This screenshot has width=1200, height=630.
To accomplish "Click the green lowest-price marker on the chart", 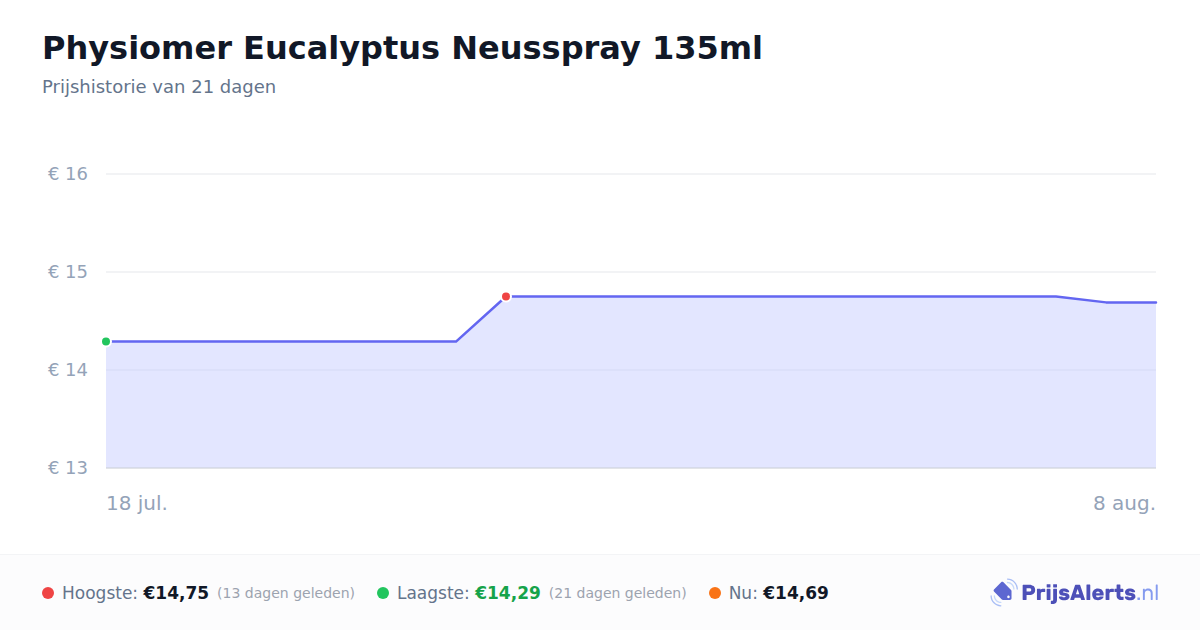I will 106,342.
